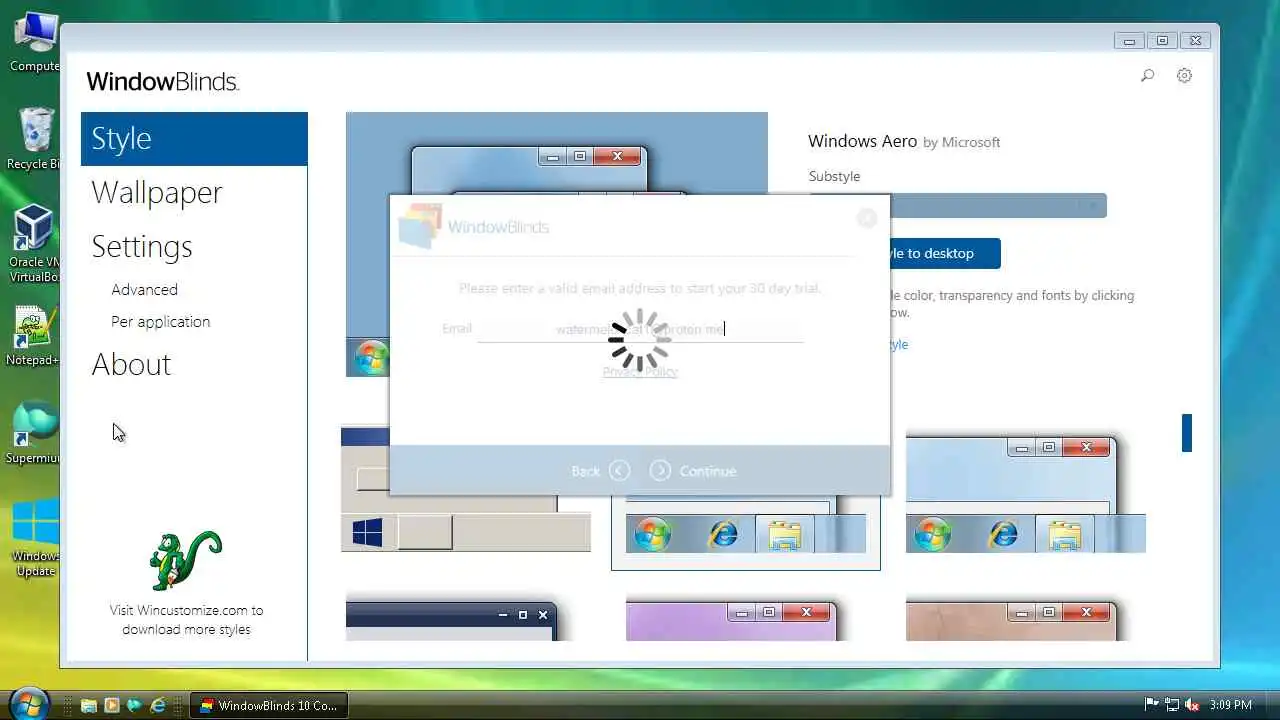Screen dimensions: 1280x720
Task: Click the Visit Wincustomize.com link text
Action: [x=186, y=619]
